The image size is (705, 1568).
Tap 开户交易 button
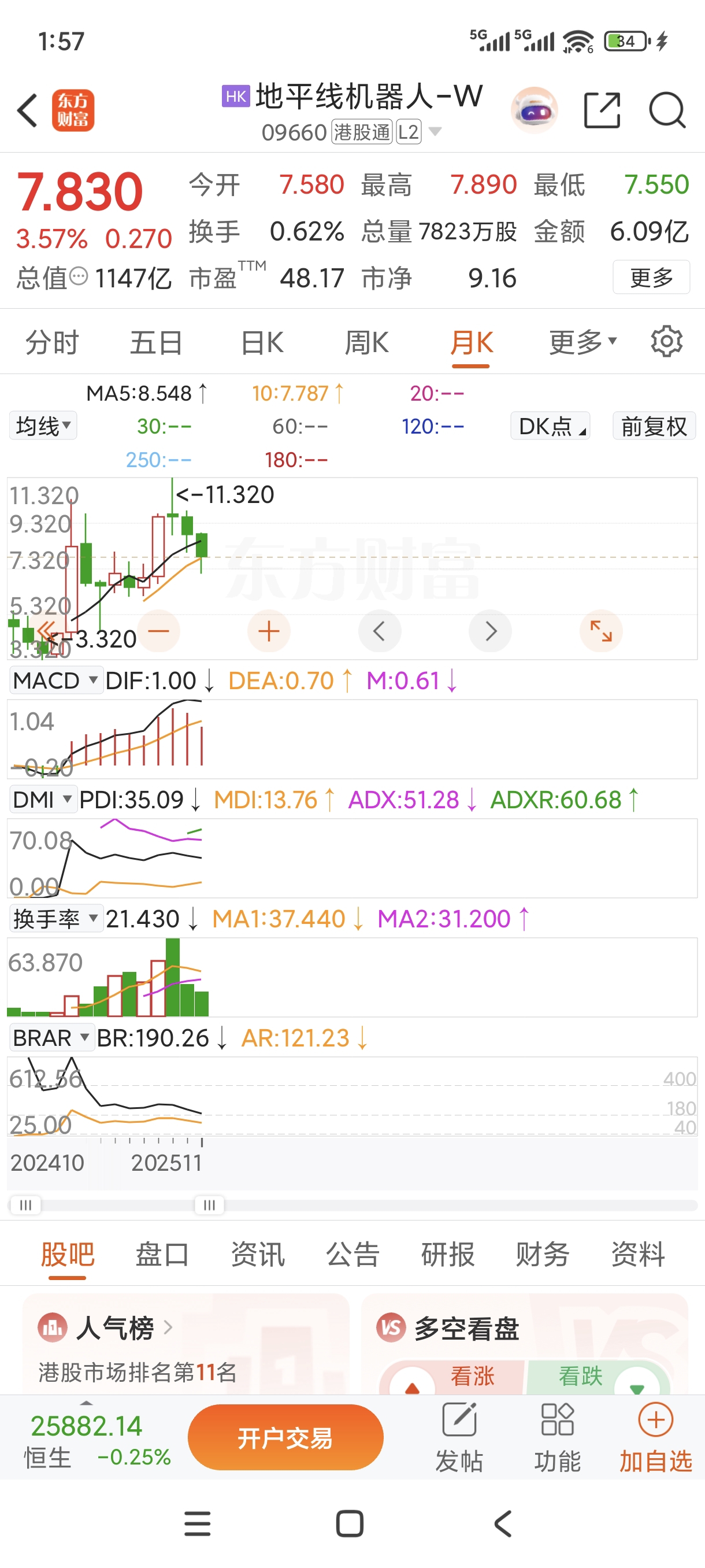pos(285,1438)
